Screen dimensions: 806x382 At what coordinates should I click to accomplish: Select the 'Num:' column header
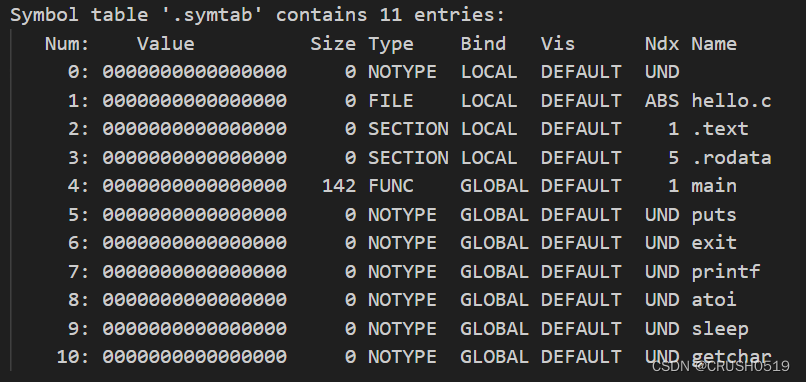click(67, 44)
